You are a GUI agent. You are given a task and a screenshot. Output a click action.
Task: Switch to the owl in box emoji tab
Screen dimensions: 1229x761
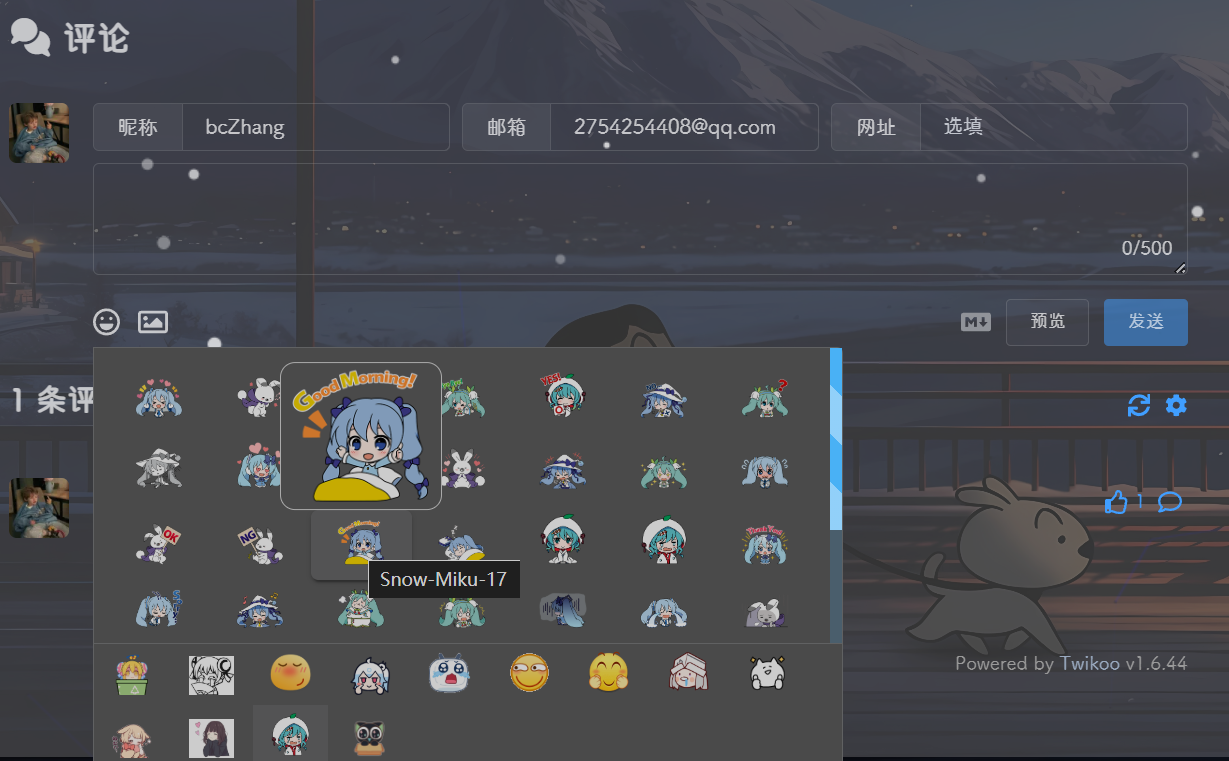(370, 738)
